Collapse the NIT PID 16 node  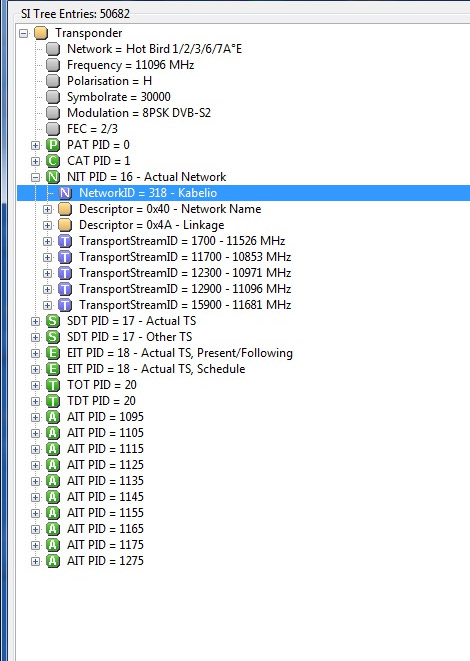pyautogui.click(x=35, y=177)
